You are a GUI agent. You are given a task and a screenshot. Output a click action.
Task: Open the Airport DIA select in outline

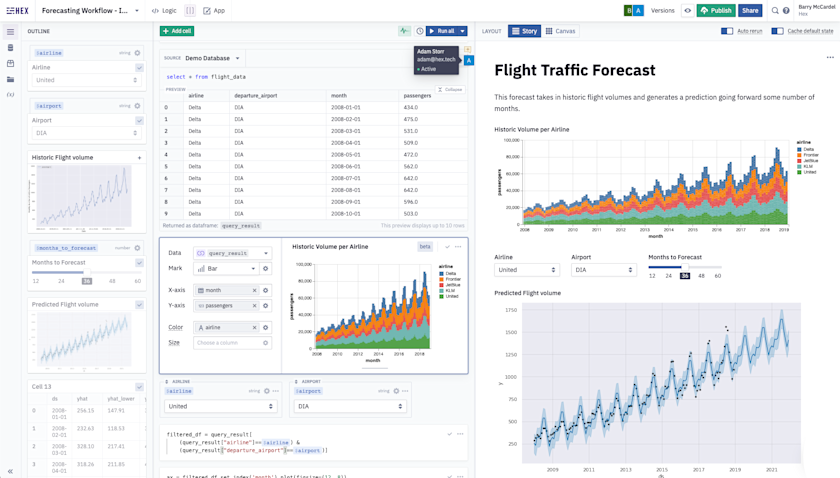86,133
